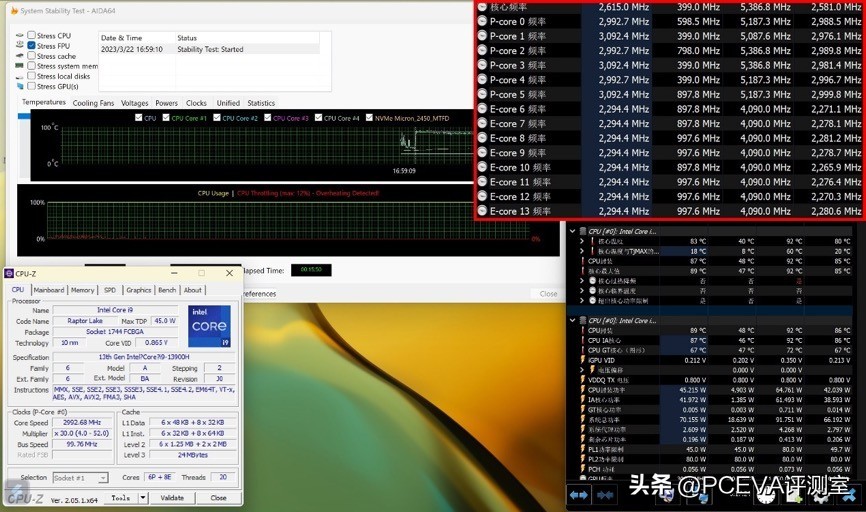Viewport: 866px width, 512px height.
Task: Click the Intel Core i9 logo in CPU-Z
Action: click(x=209, y=326)
